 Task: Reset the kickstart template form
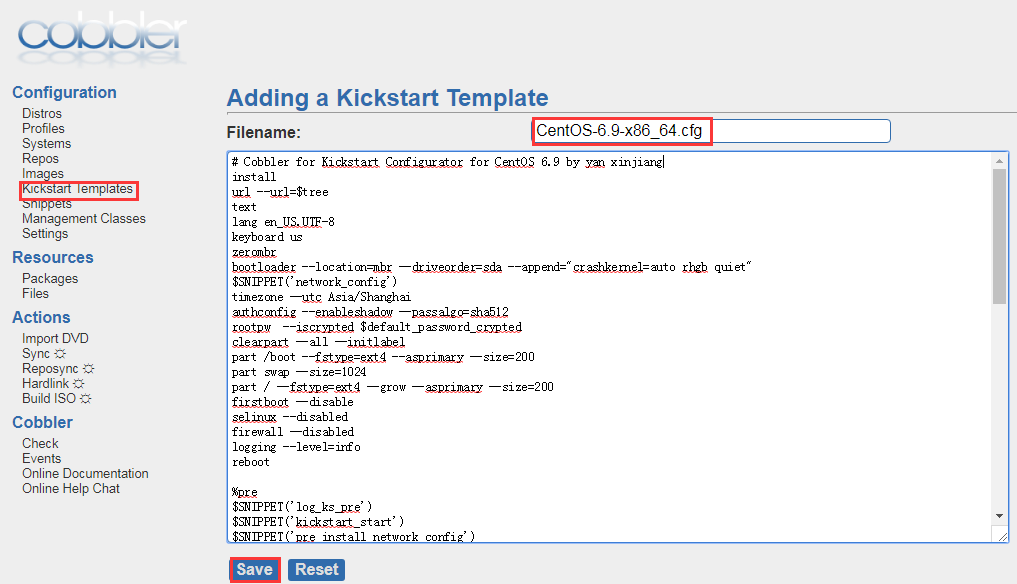tap(317, 570)
